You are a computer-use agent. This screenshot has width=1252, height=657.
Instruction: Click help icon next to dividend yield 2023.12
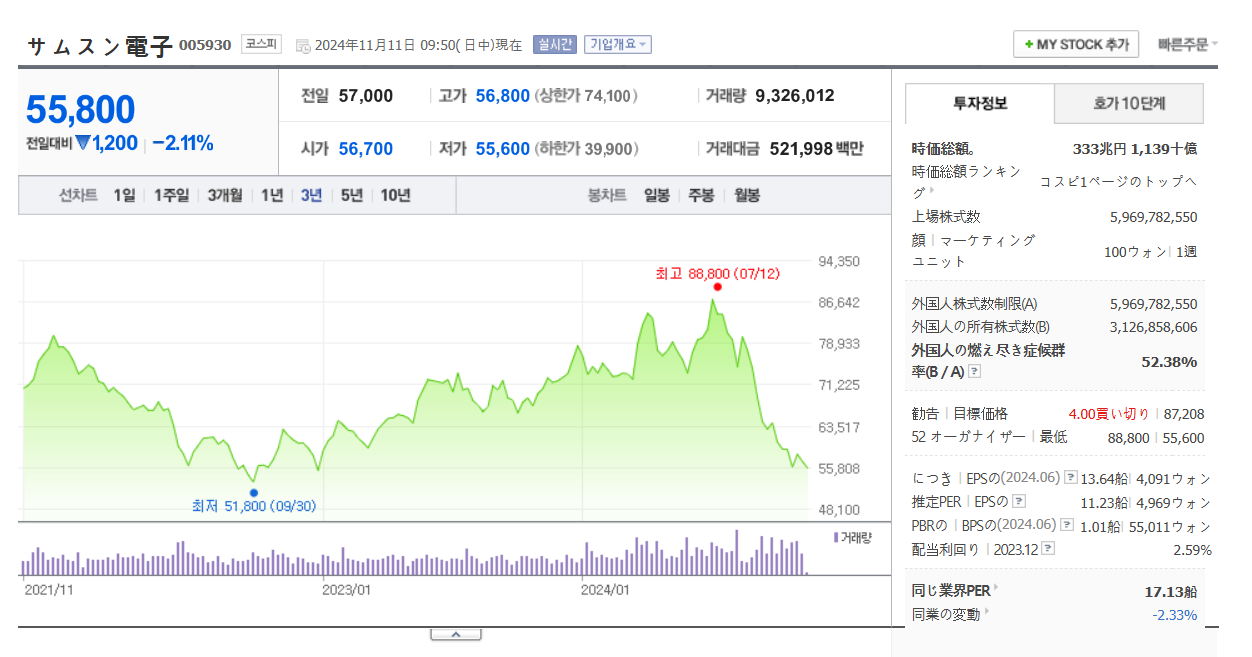pyautogui.click(x=1047, y=549)
